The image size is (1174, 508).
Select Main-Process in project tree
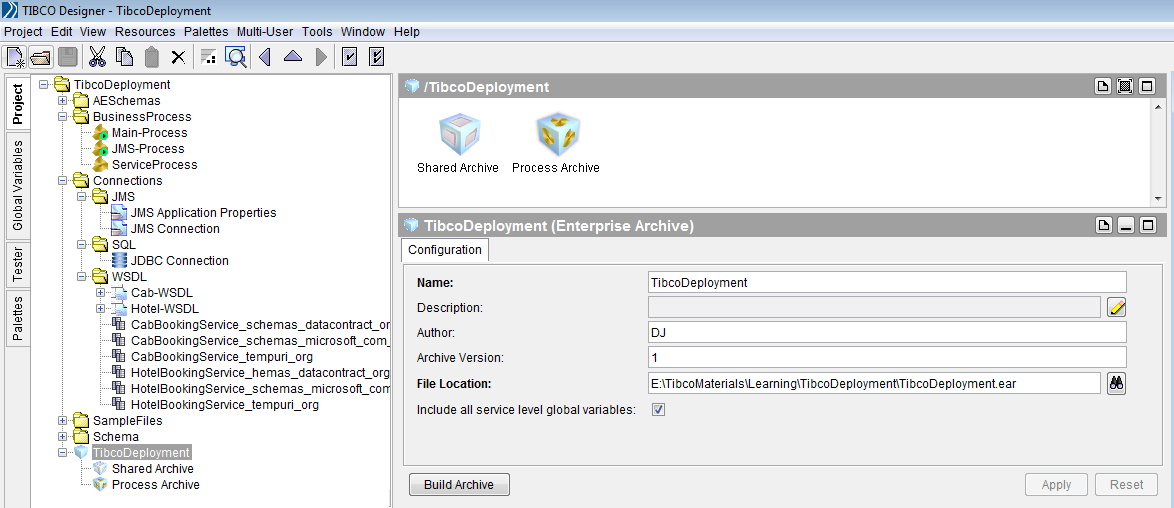point(149,133)
